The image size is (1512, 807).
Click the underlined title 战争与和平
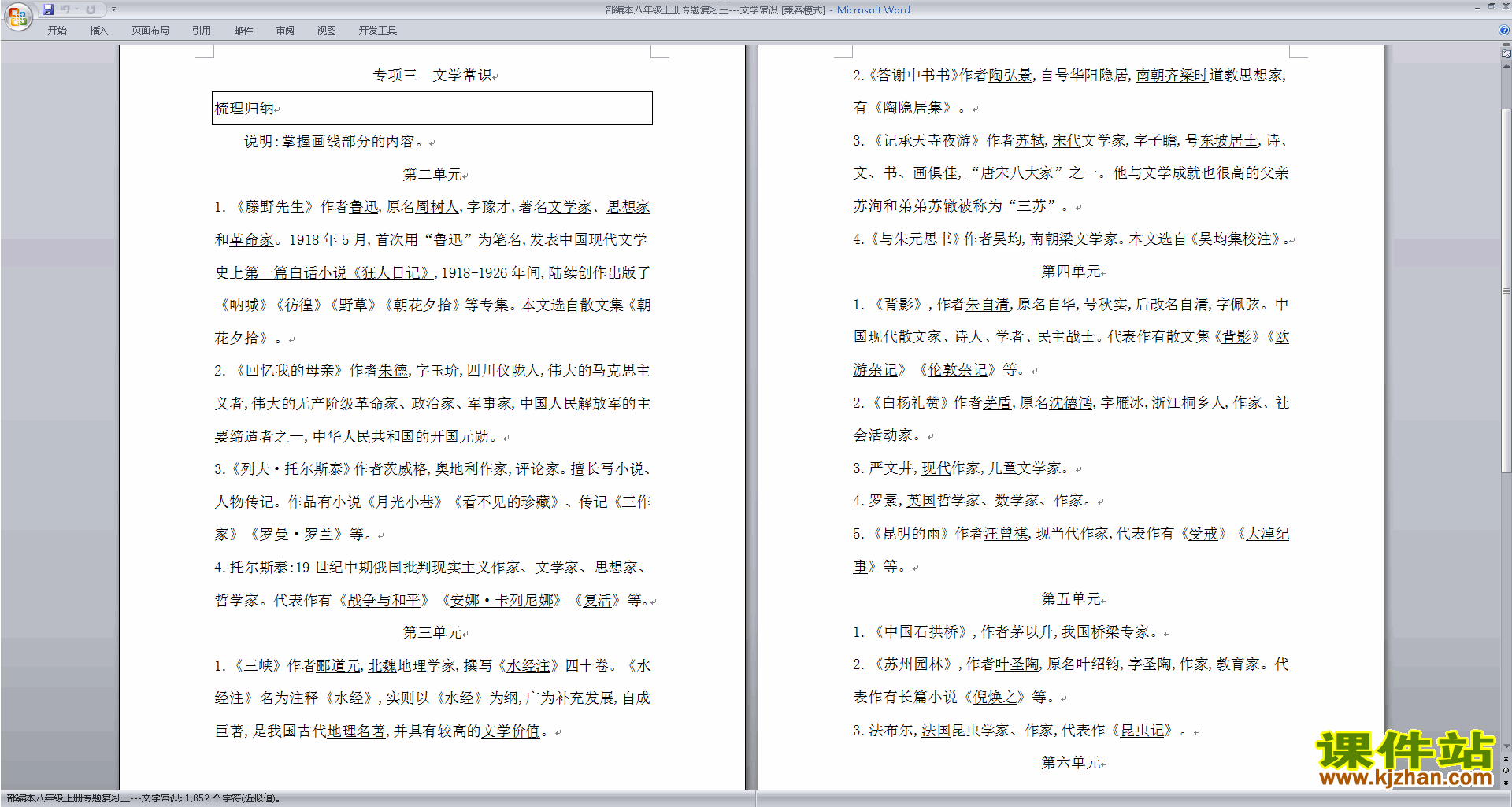(x=384, y=600)
